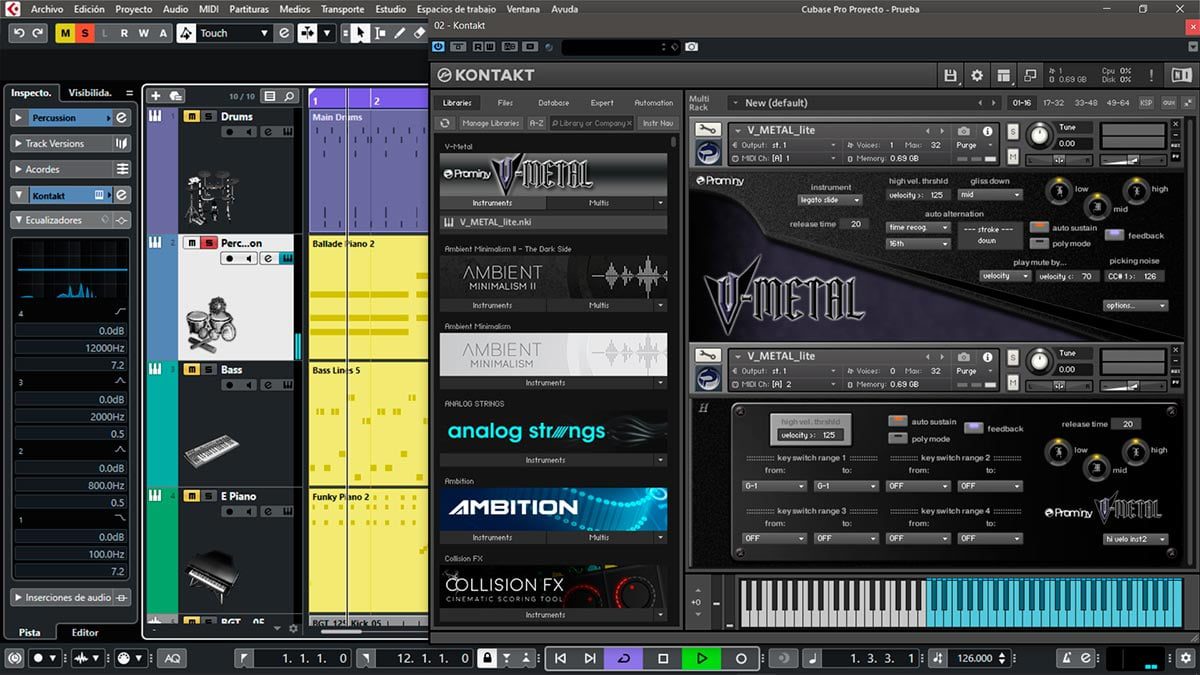Open the Transporte menu
1200x675 pixels.
click(x=342, y=9)
